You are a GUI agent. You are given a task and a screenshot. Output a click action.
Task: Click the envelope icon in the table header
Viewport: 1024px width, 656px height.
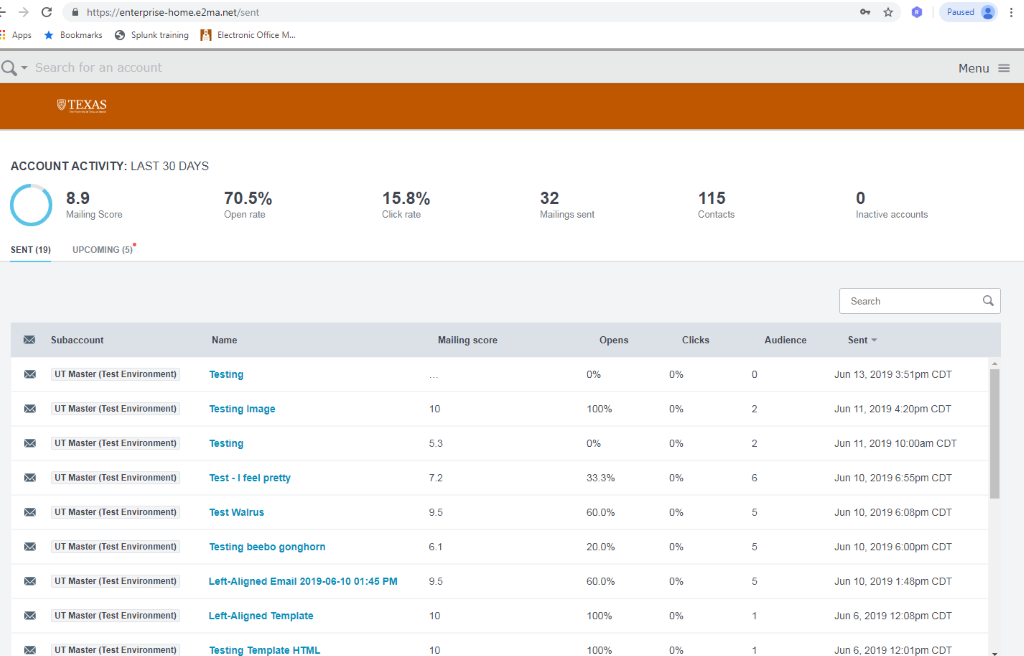[30, 340]
